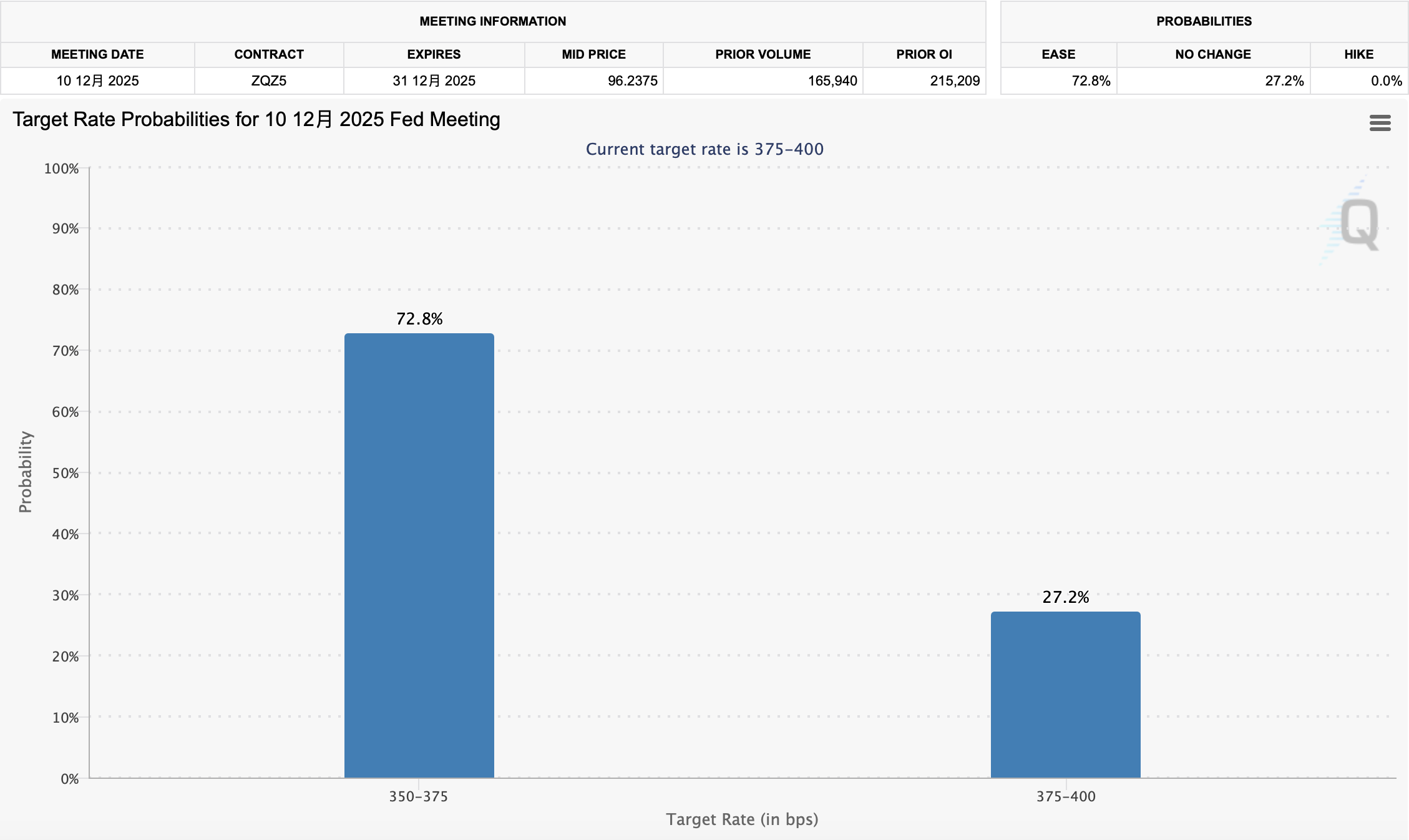Click the 96.2375 mid price cell
Viewport: 1409px width, 840px height.
(632, 81)
